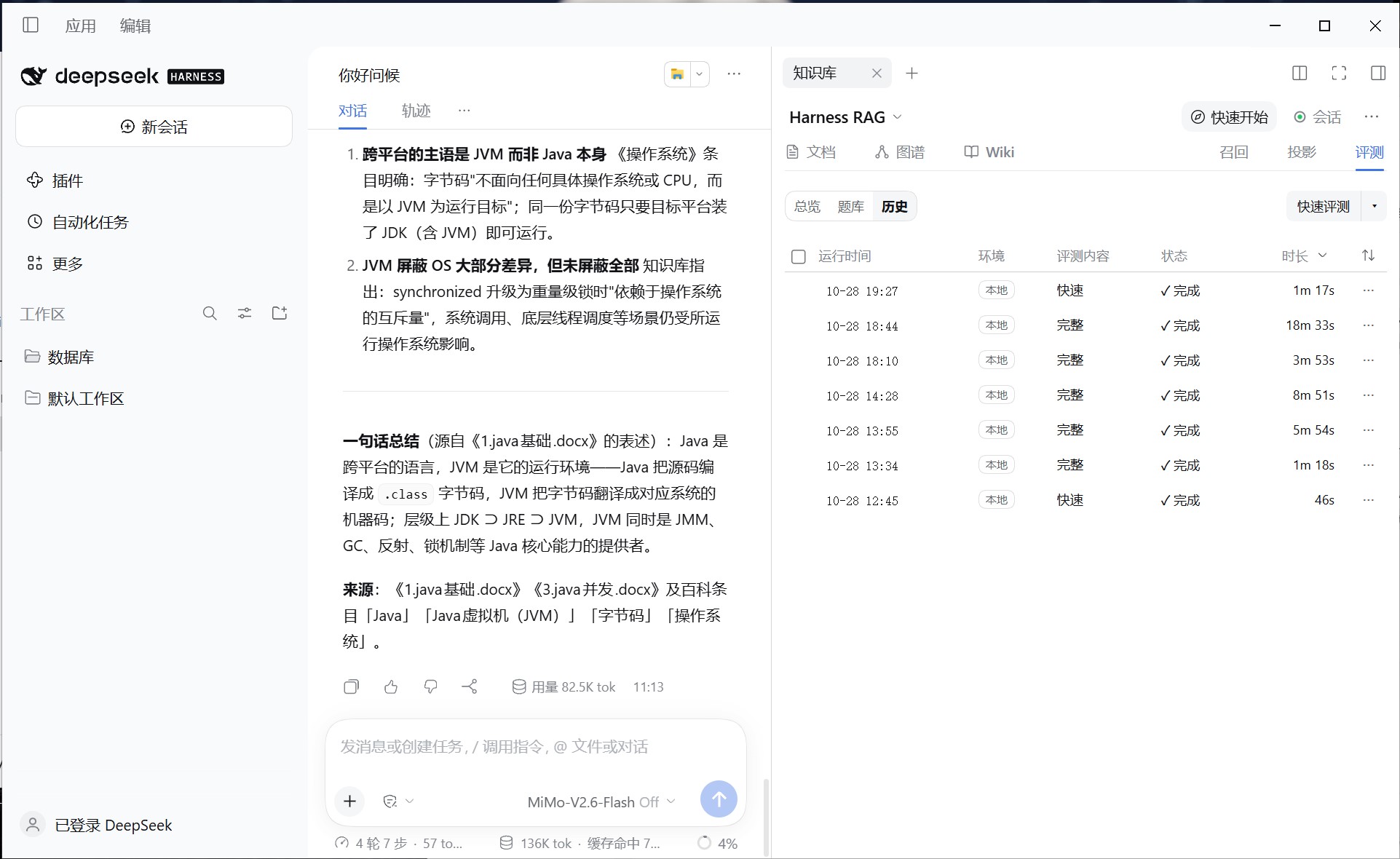Open 自动化任务 automation tasks
The width and height of the screenshot is (1400, 859).
(77, 222)
